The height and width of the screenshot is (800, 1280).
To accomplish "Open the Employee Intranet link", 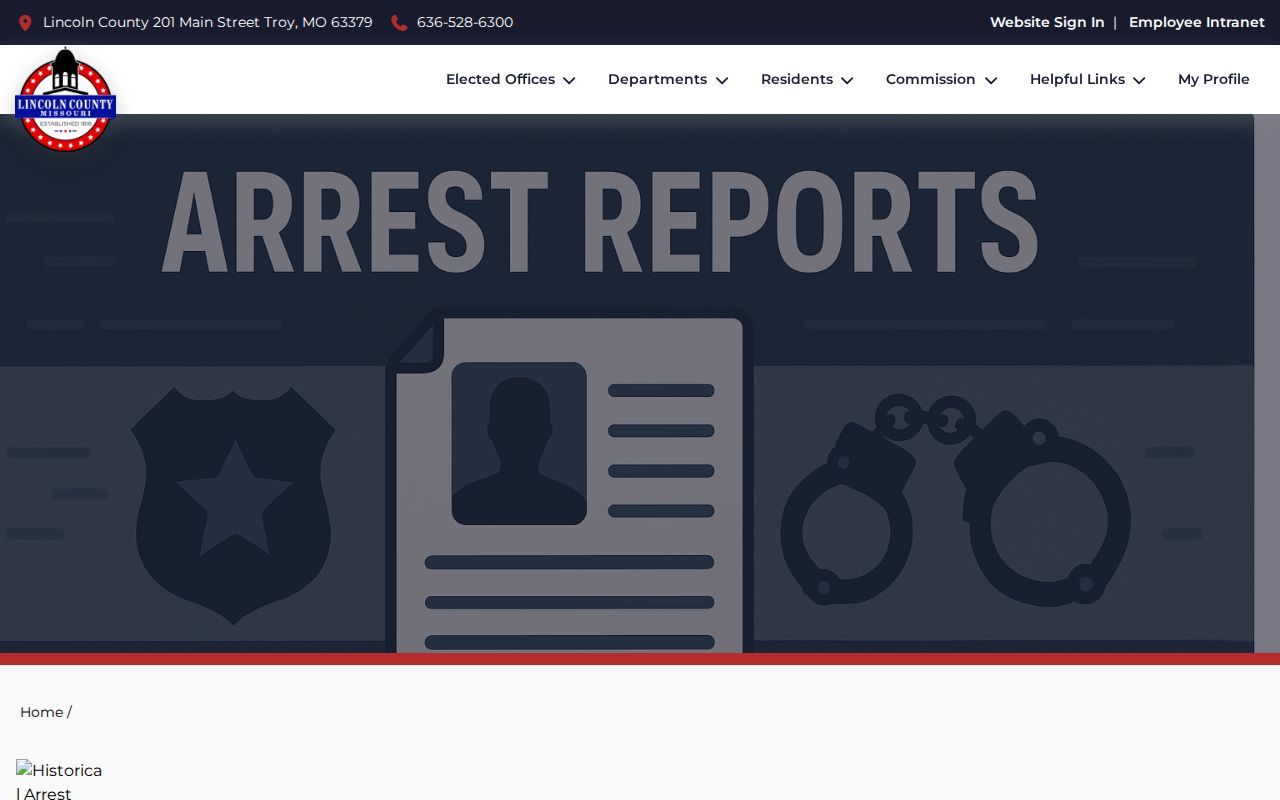I will point(1197,22).
